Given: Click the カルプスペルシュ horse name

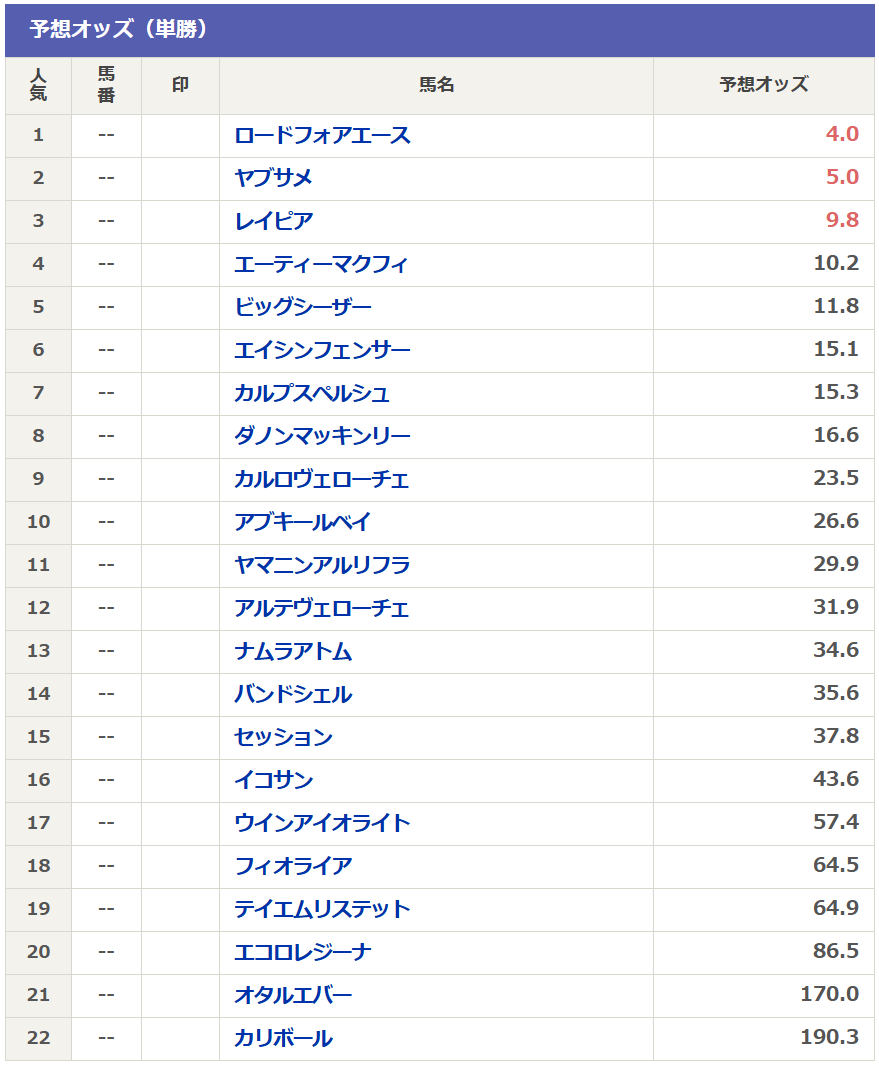Looking at the screenshot, I should [x=312, y=393].
